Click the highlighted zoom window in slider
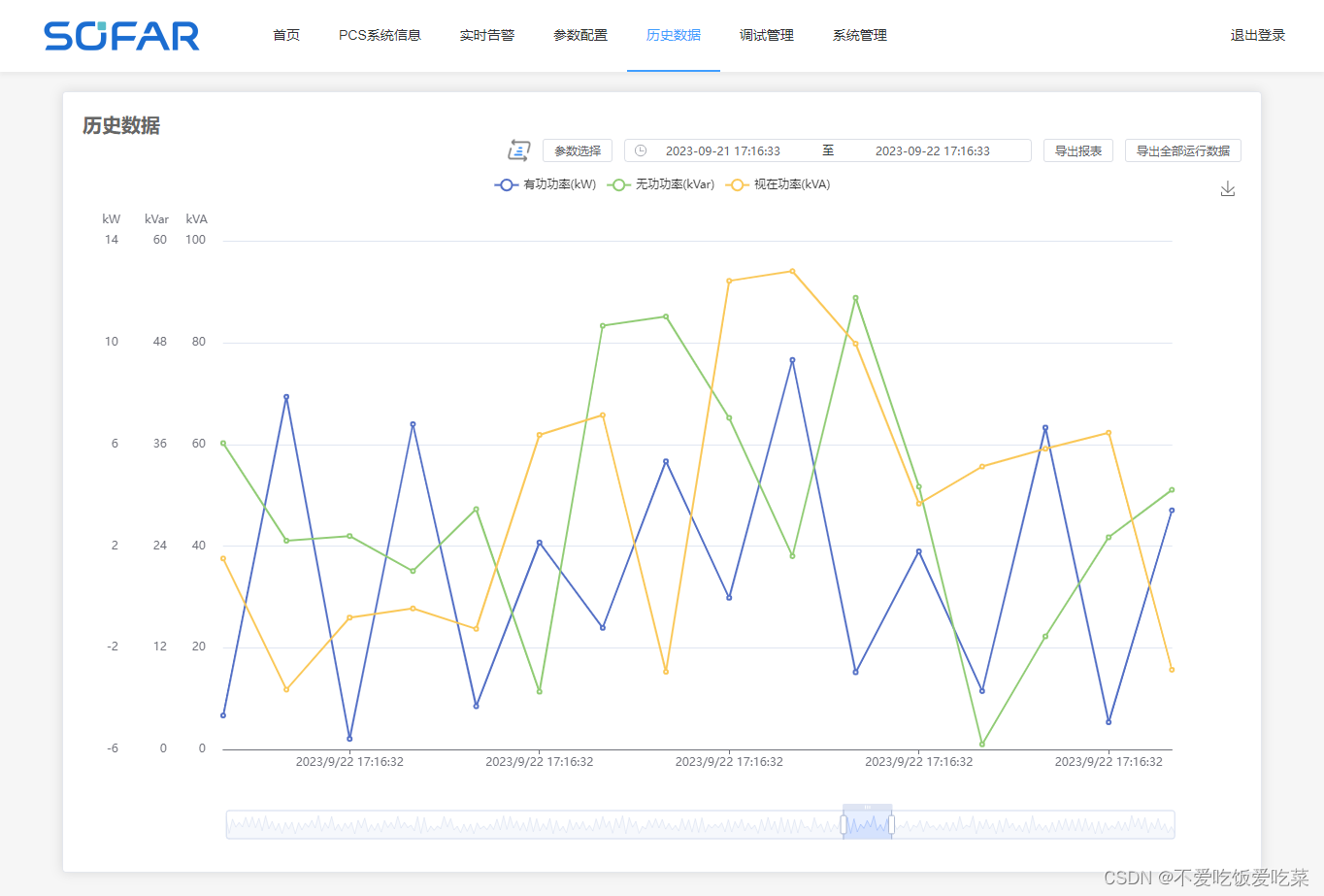This screenshot has height=896, width=1324. (x=867, y=824)
